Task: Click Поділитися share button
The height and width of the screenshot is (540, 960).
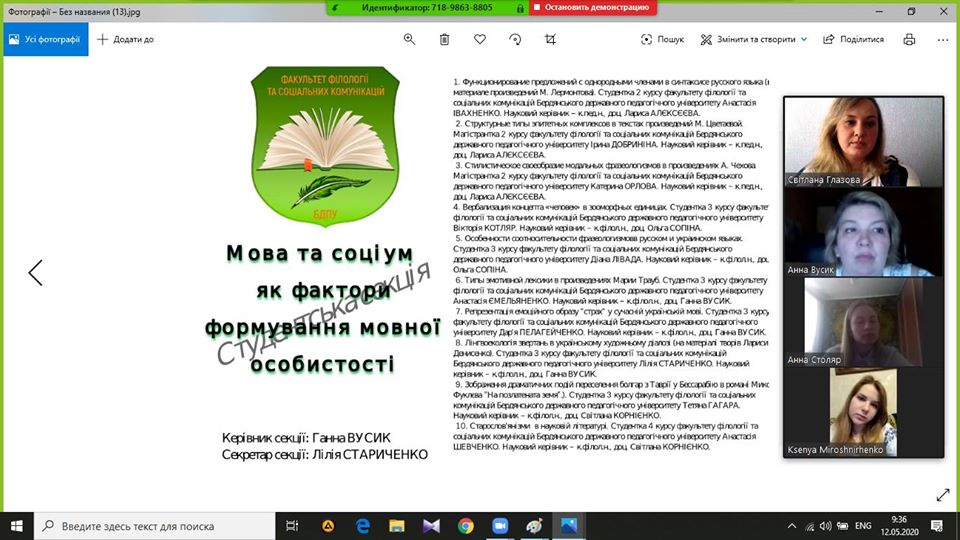Action: (x=853, y=39)
